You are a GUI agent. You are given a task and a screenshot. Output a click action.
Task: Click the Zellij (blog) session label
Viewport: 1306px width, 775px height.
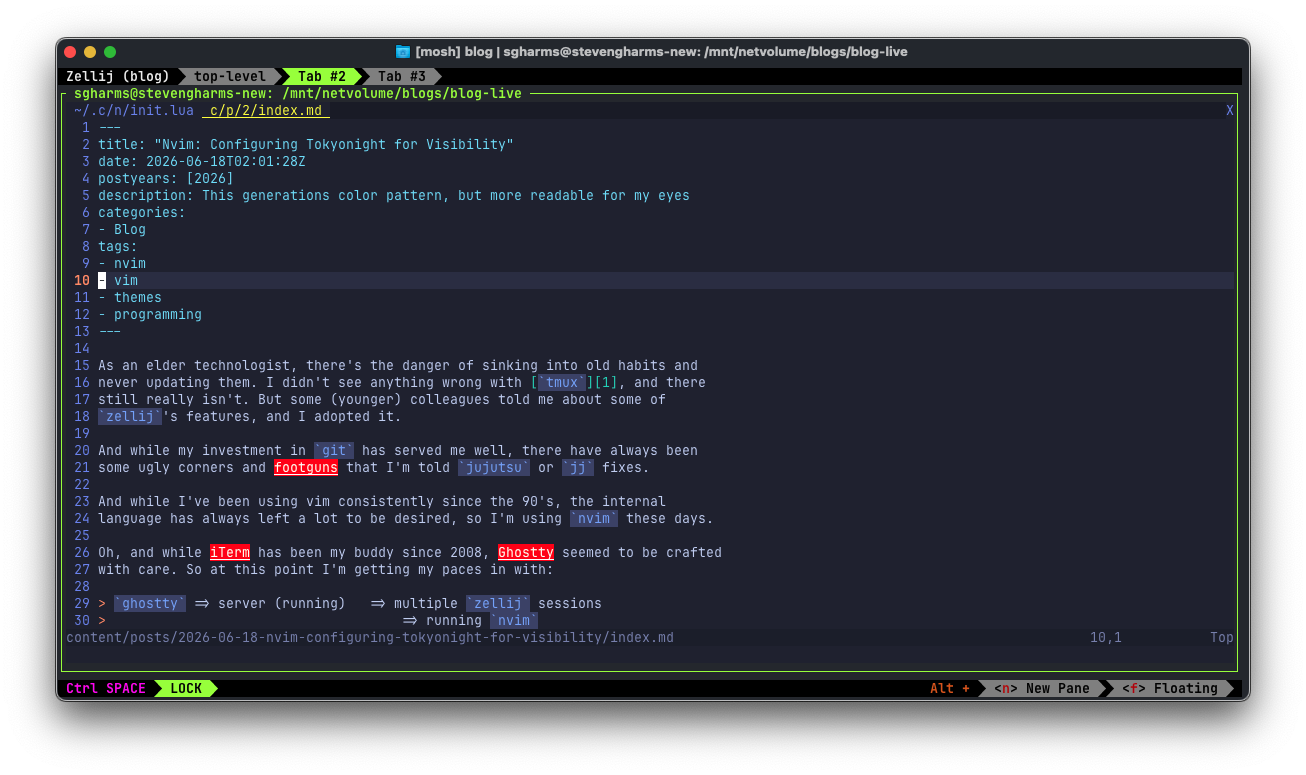click(118, 76)
